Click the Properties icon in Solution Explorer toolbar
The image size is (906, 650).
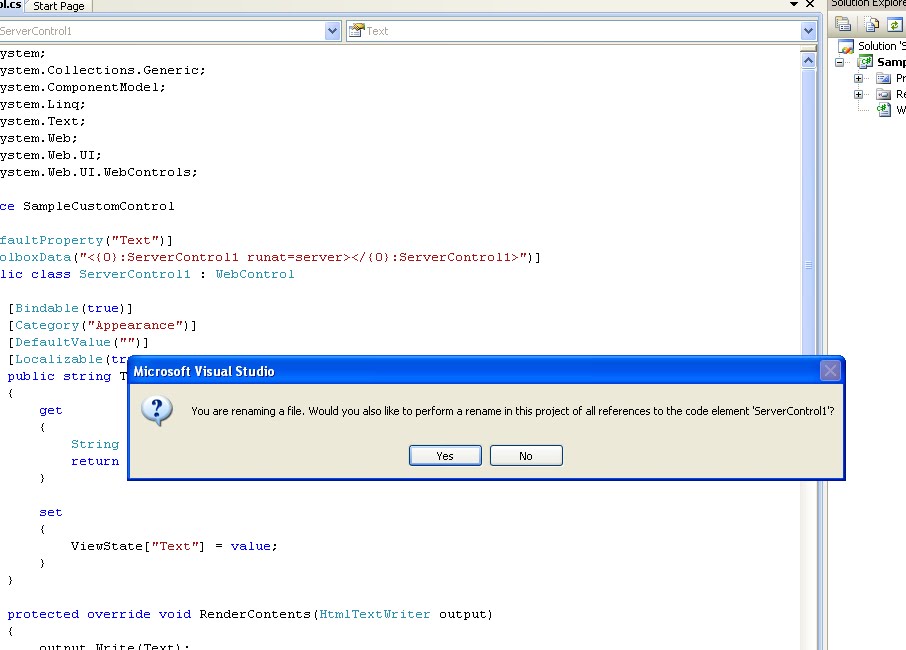[841, 23]
